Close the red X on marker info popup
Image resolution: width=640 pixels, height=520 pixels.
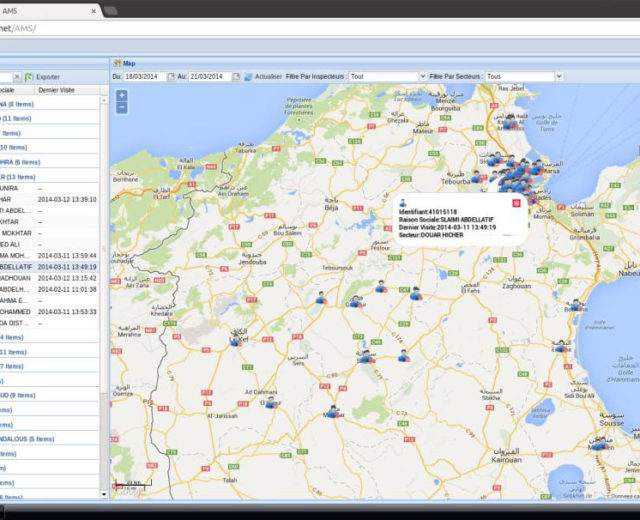coord(516,203)
